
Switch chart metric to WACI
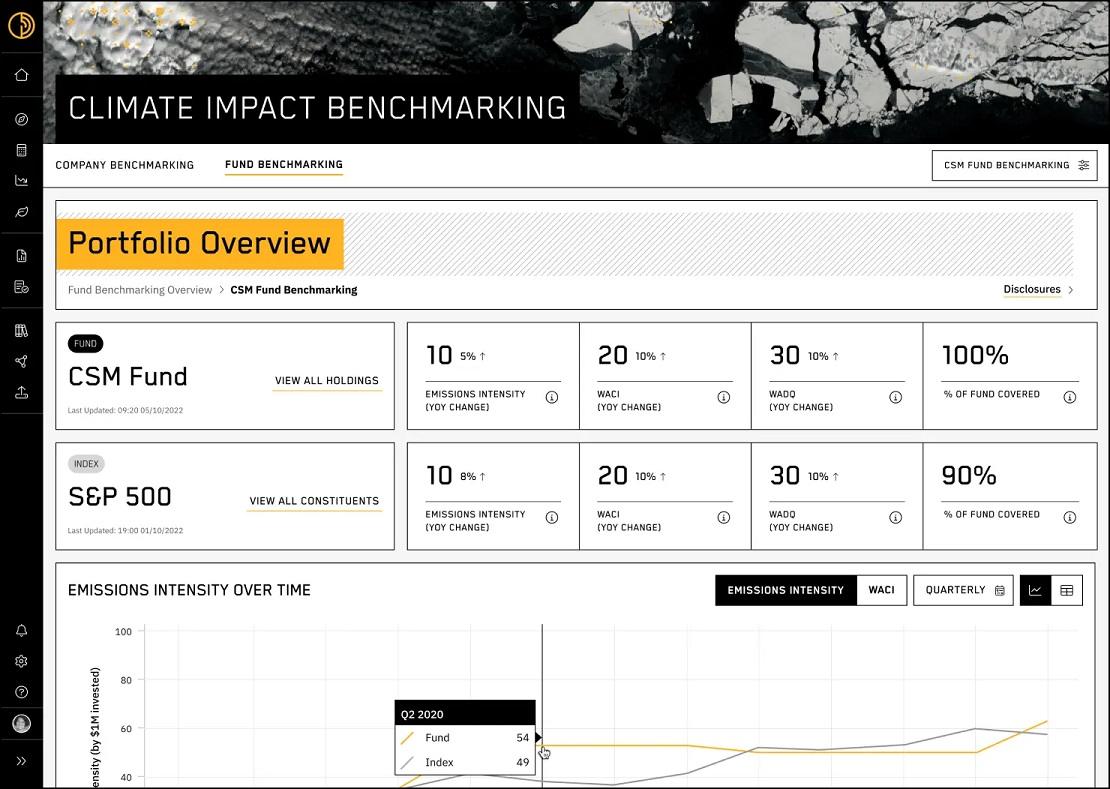click(x=881, y=590)
